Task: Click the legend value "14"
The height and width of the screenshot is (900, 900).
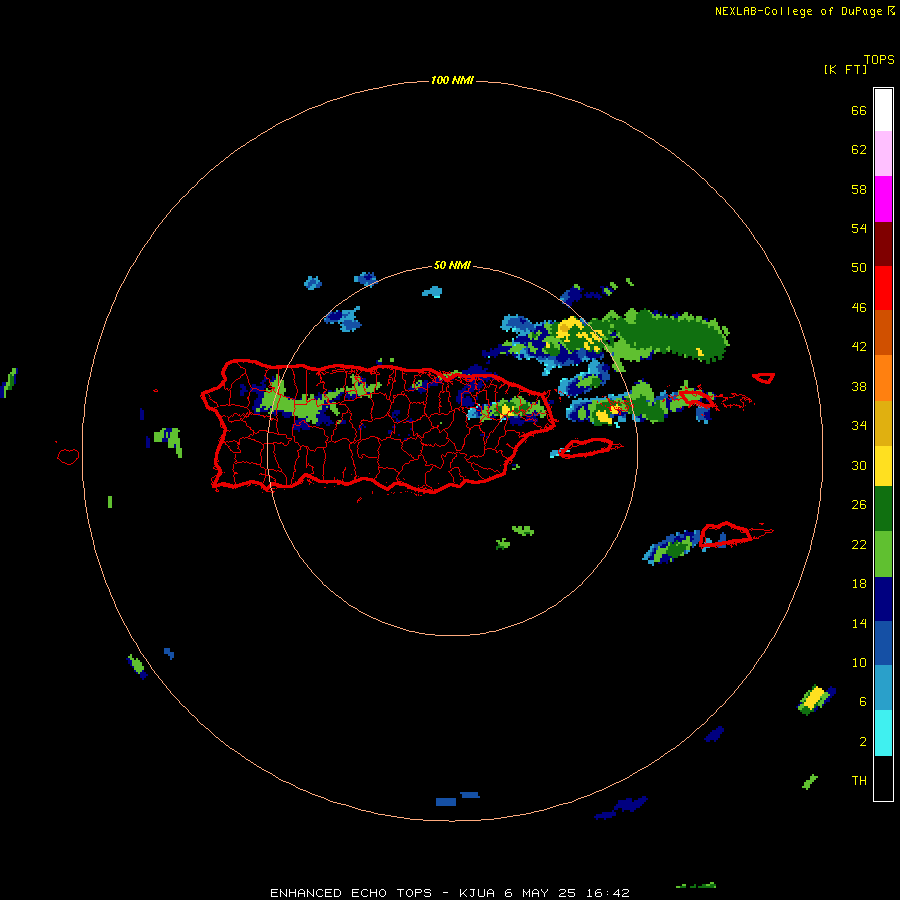Action: [859, 623]
